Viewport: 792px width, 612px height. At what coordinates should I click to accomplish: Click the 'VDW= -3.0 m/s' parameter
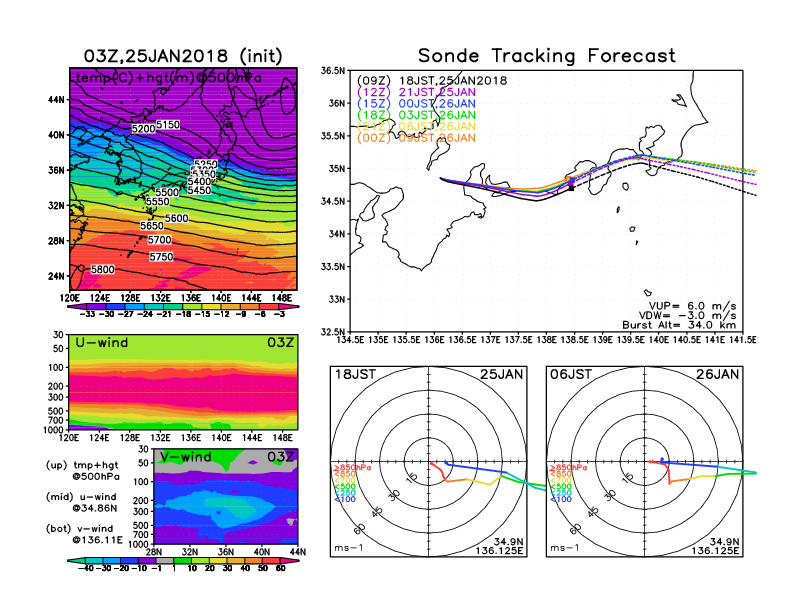point(687,316)
